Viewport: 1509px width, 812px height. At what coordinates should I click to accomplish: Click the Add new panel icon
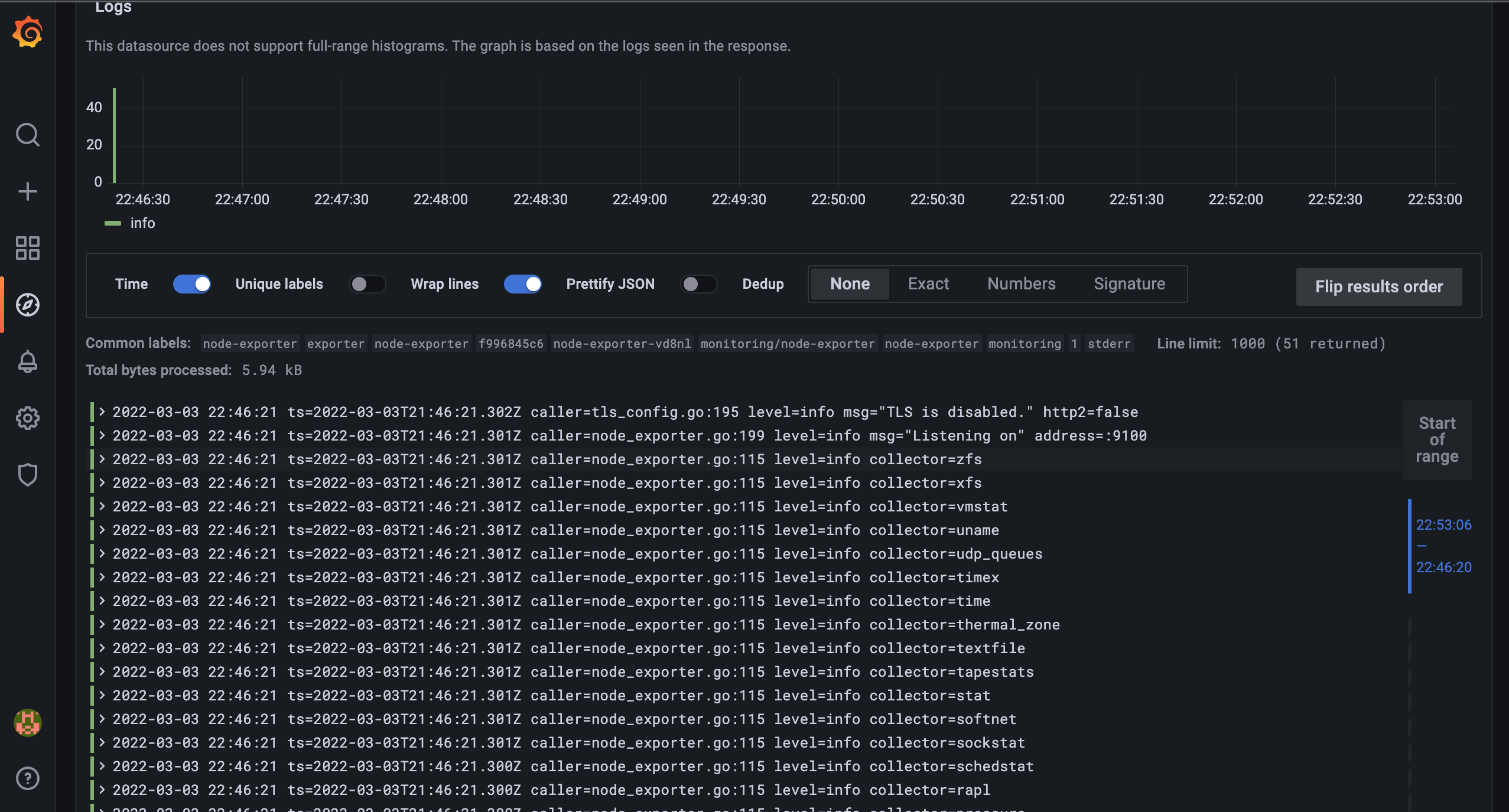pos(27,190)
